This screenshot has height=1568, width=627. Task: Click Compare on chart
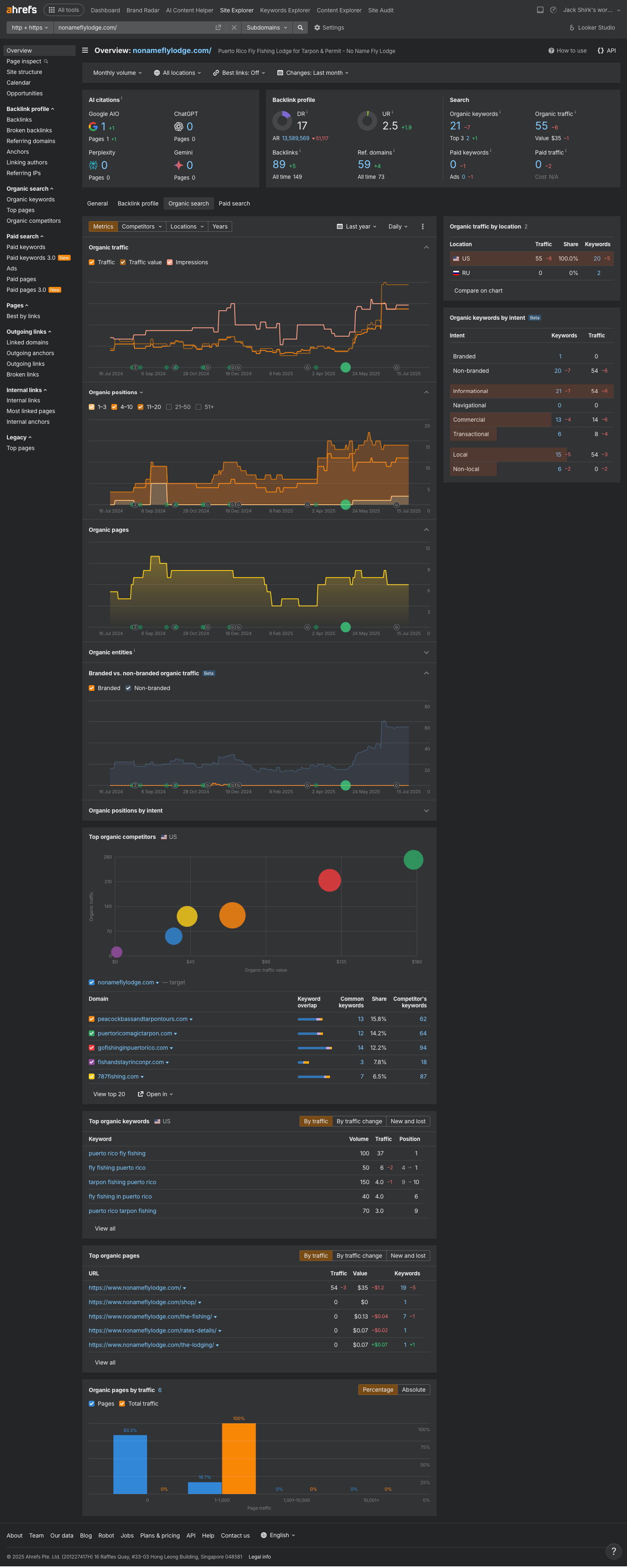click(479, 290)
